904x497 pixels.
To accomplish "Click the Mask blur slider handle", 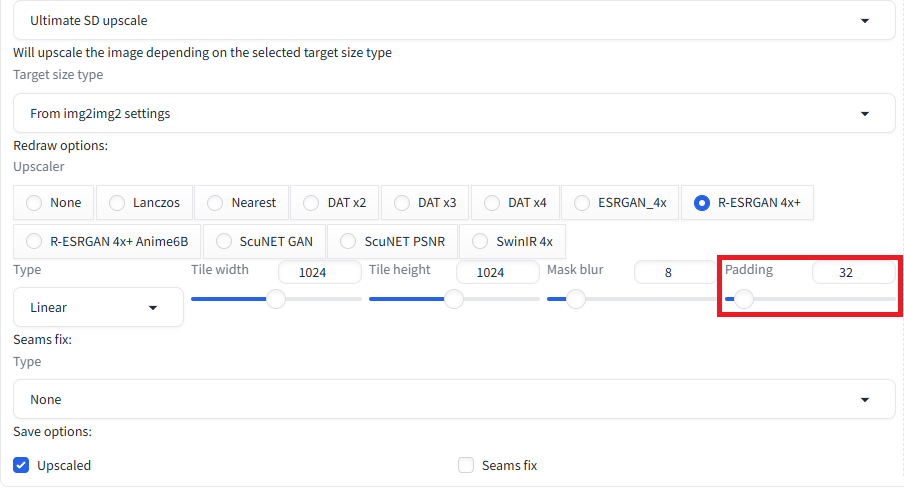I will pyautogui.click(x=575, y=299).
